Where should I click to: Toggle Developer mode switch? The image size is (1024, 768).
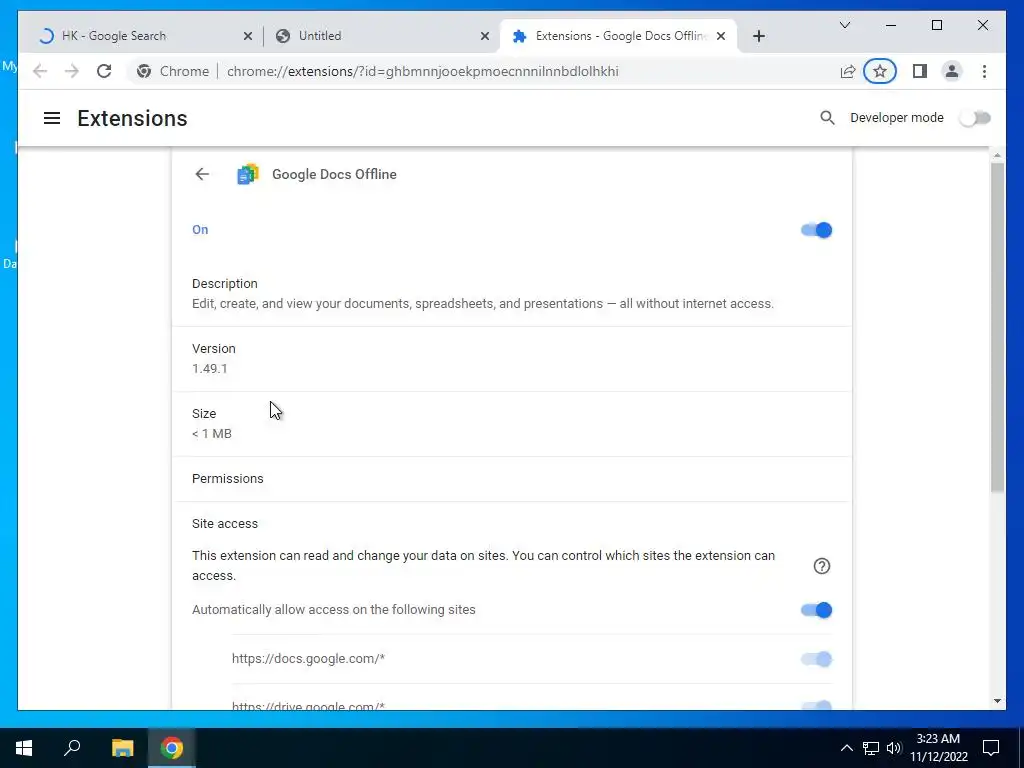pyautogui.click(x=975, y=118)
